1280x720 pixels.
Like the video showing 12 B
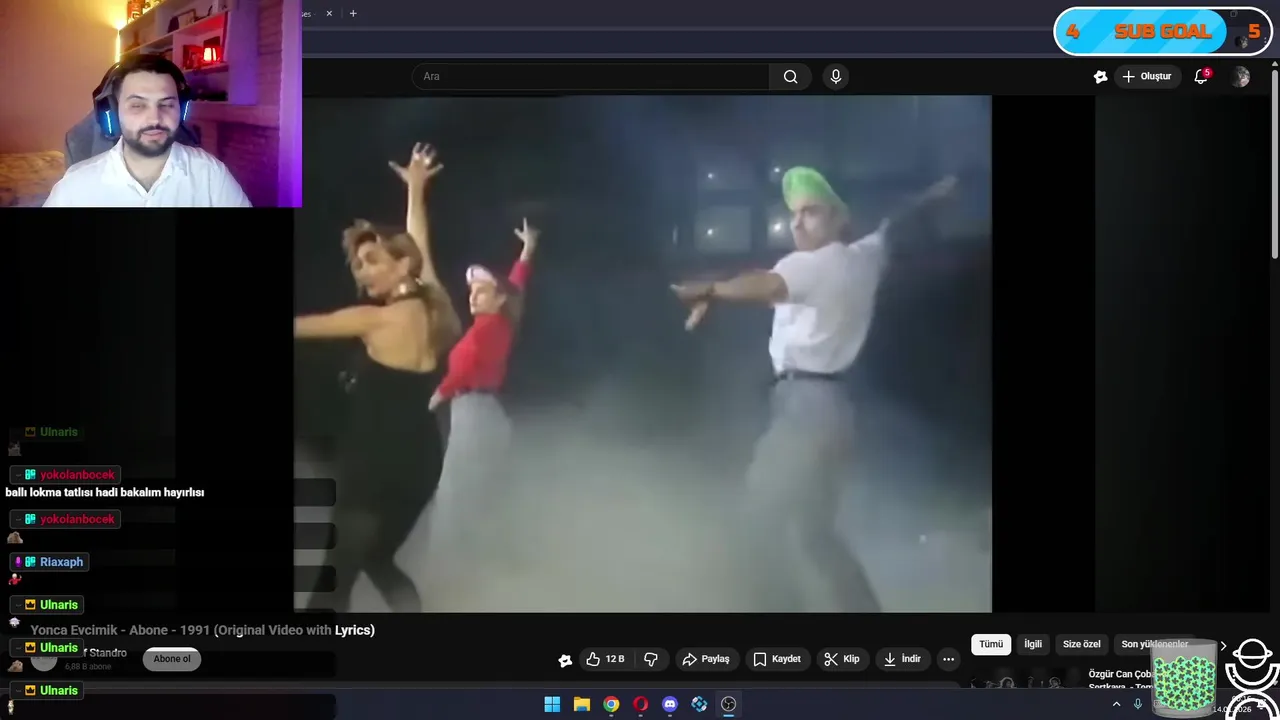[605, 659]
